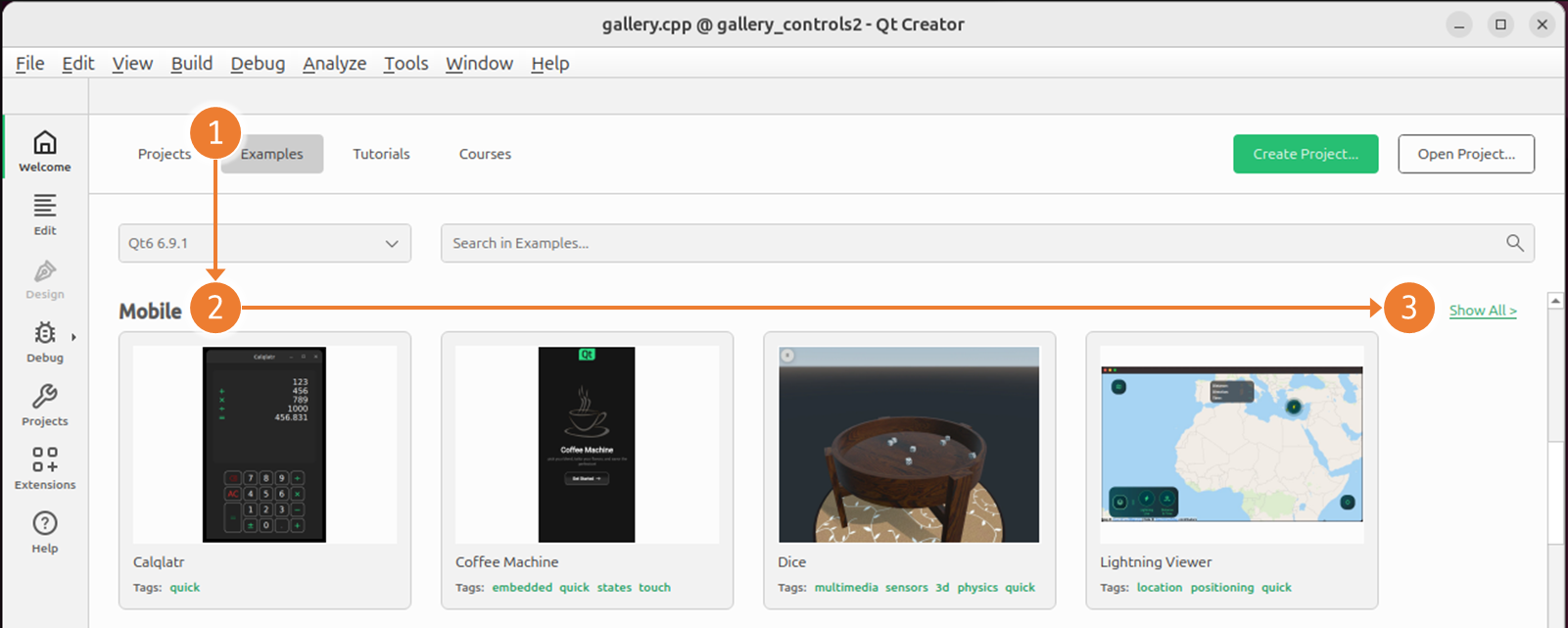This screenshot has width=1568, height=628.
Task: Click the location tag under Lightning Viewer
Action: click(1160, 588)
